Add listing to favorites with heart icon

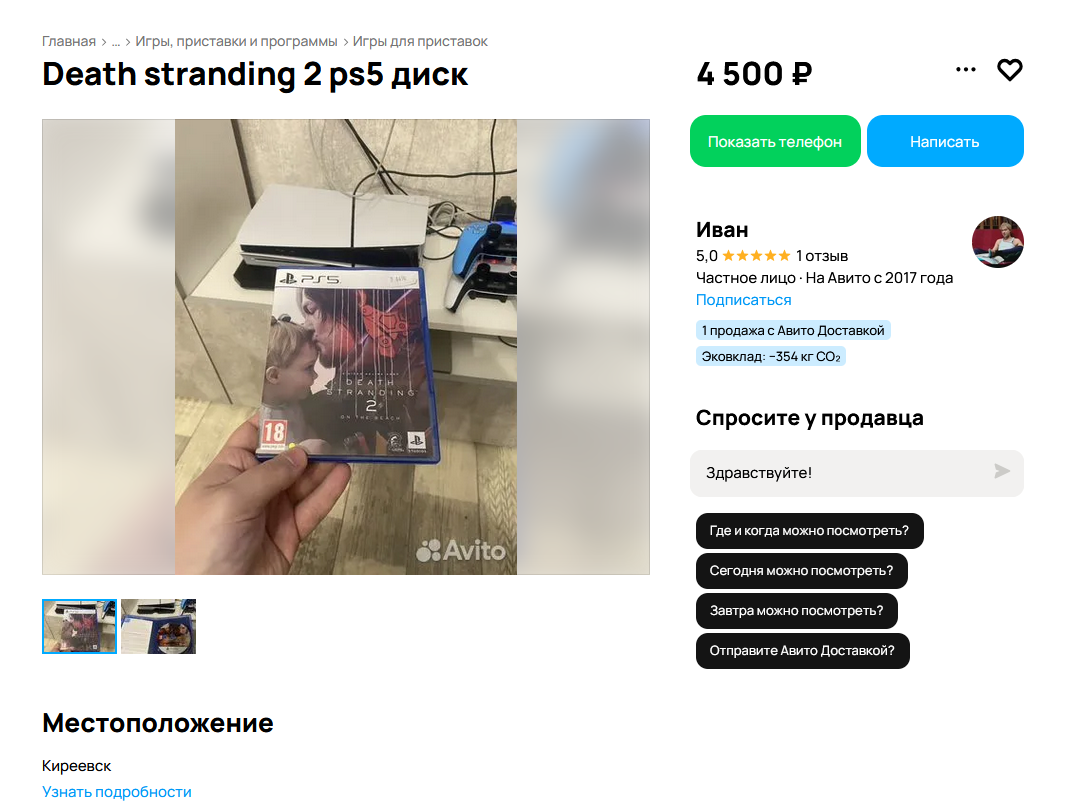(1010, 70)
